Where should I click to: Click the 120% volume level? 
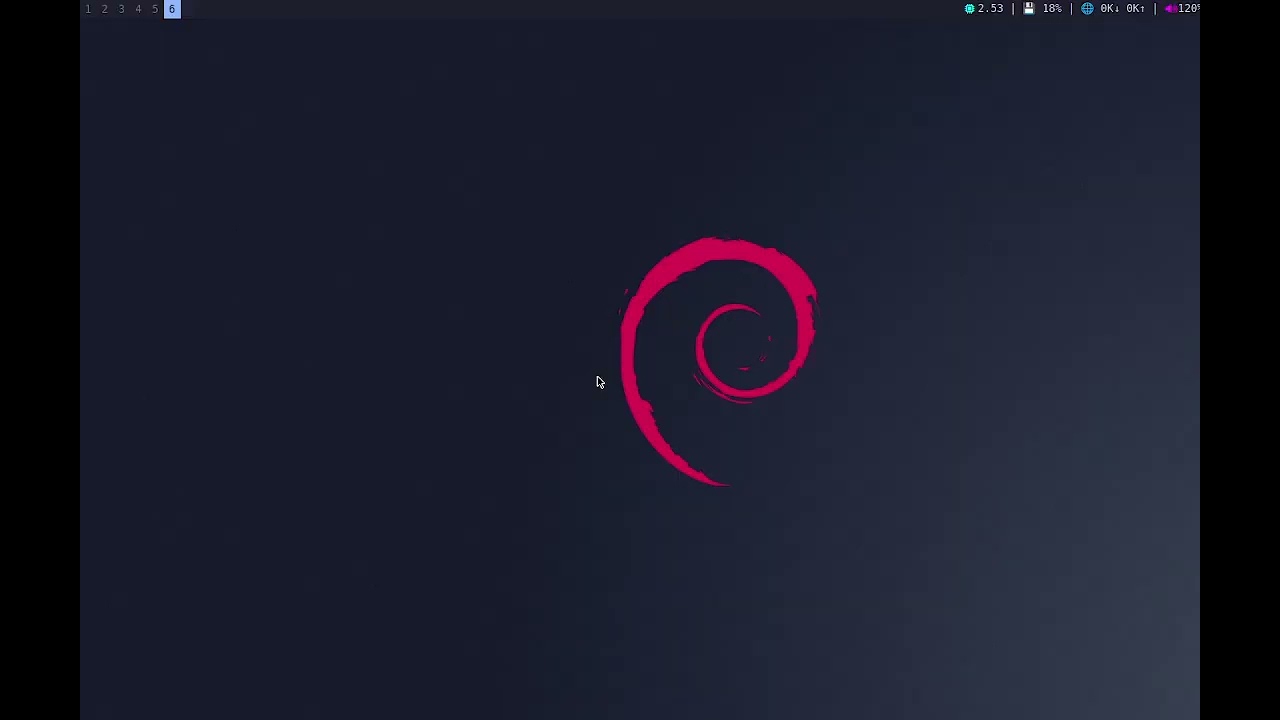[x=1189, y=9]
